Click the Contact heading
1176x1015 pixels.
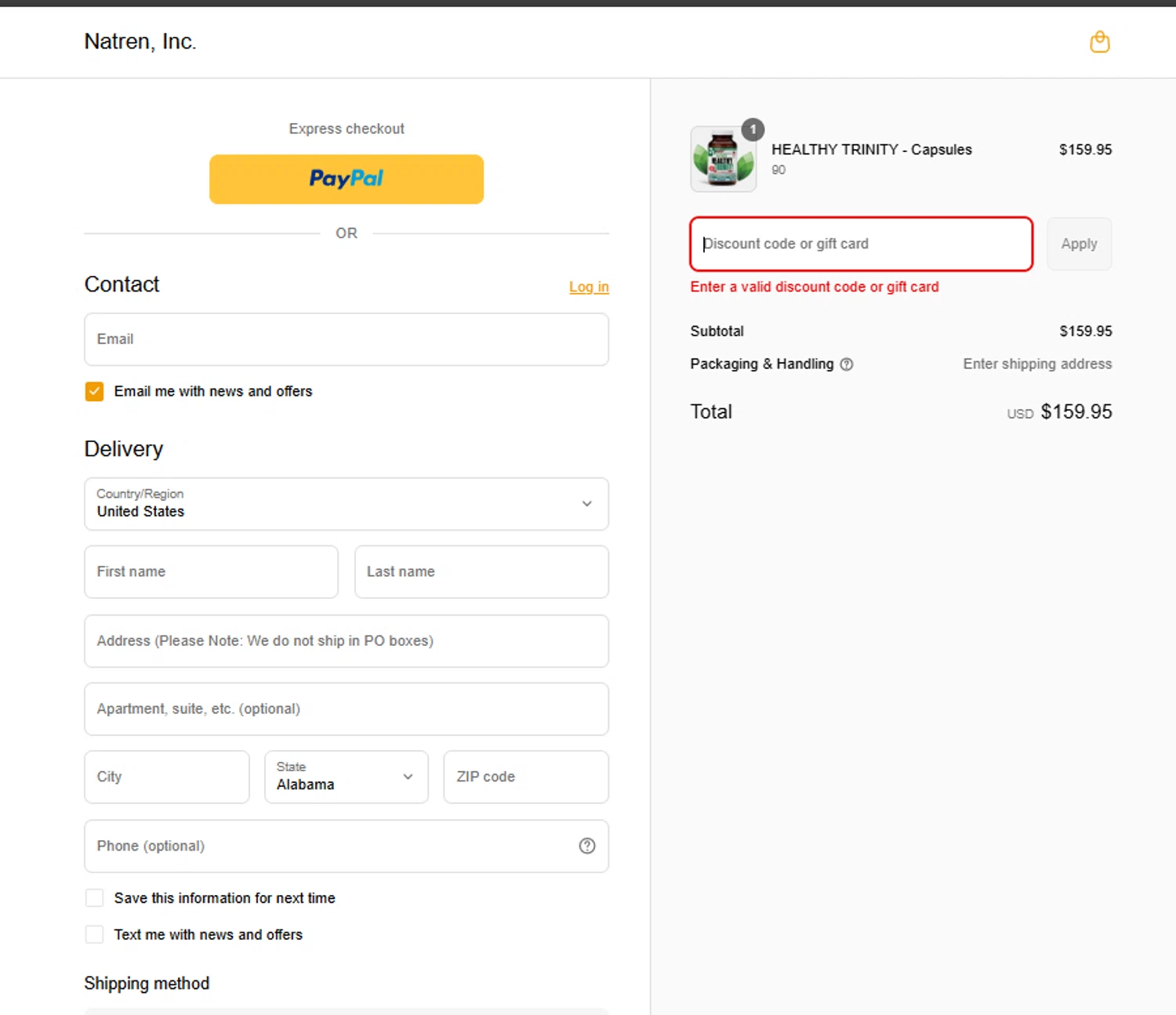122,284
